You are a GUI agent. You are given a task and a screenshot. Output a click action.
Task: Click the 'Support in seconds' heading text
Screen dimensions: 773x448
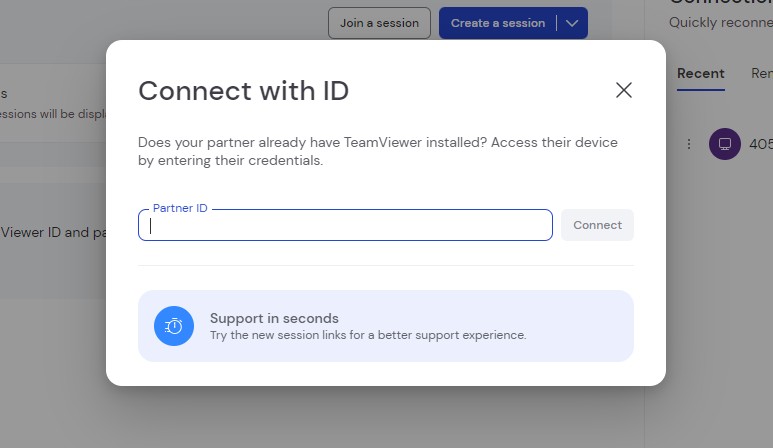(274, 318)
